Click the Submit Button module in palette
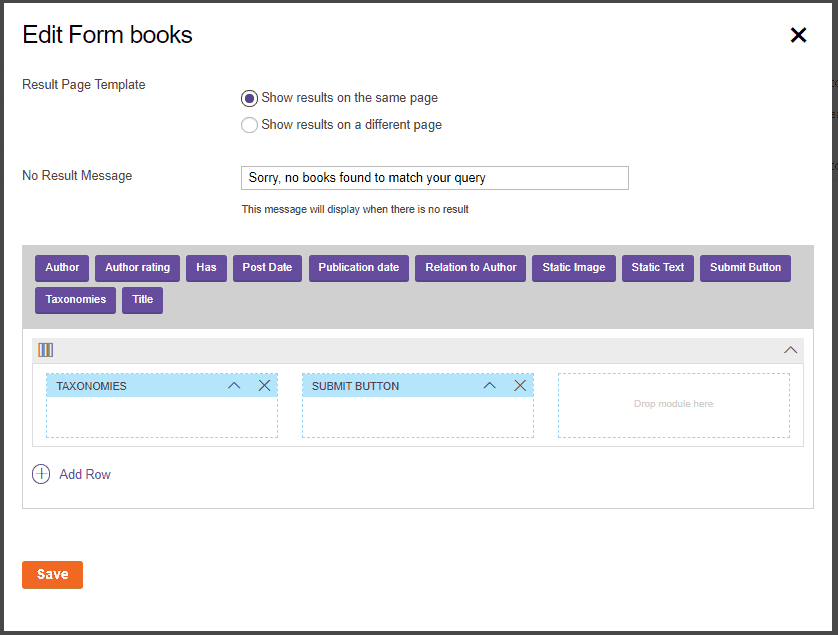Image resolution: width=838 pixels, height=635 pixels. 745,268
